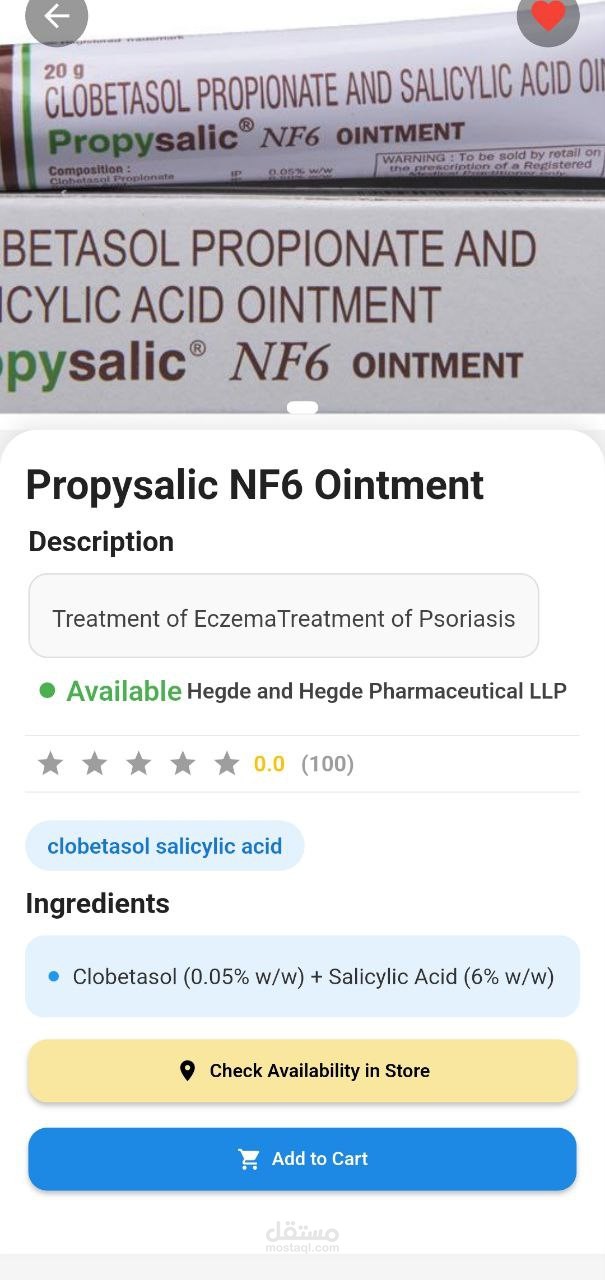Click the Propysalic NF6 Ointment title
Screen dimensions: 605x1280
[x=255, y=485]
